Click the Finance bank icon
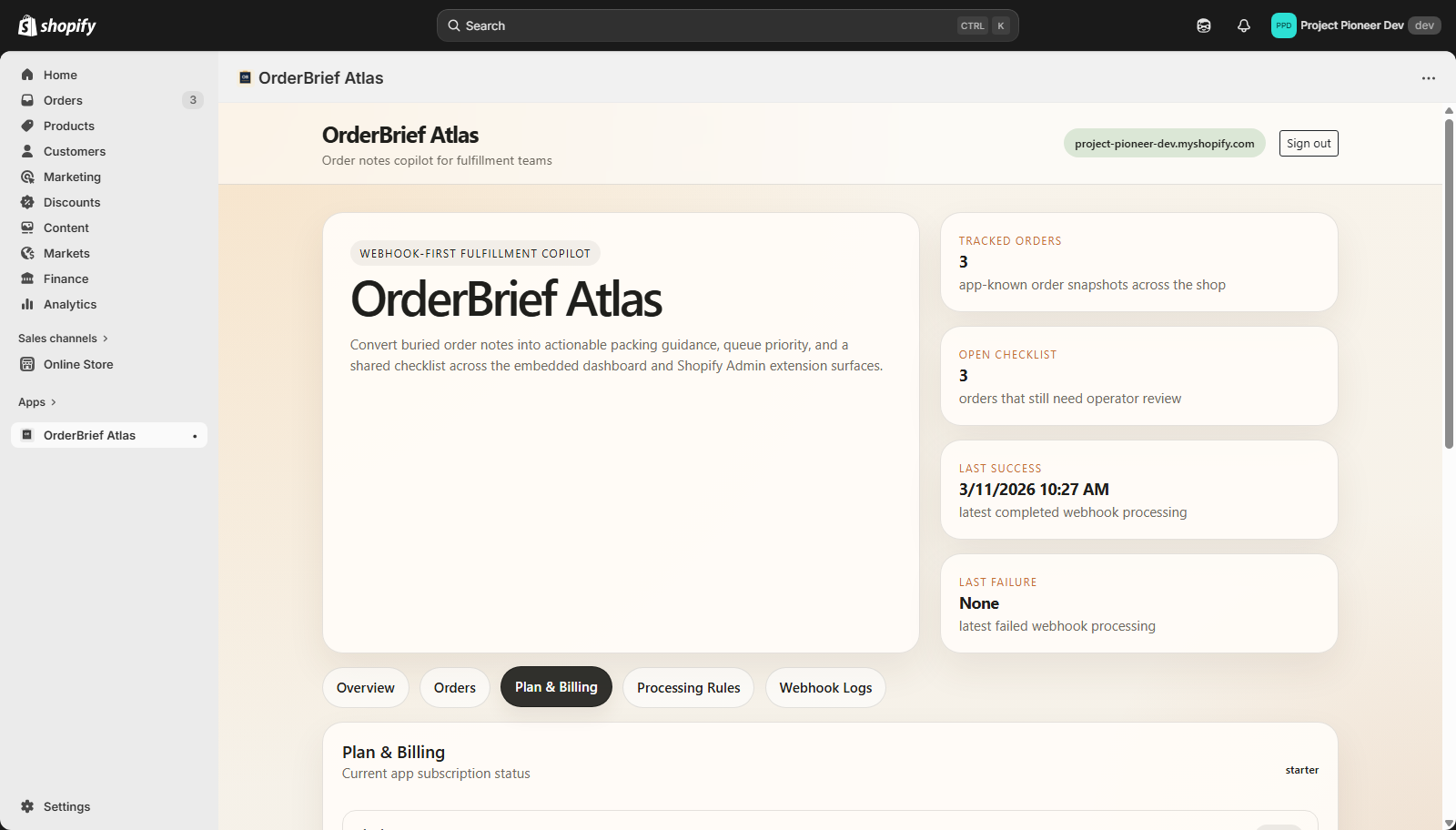Image resolution: width=1456 pixels, height=830 pixels. click(x=27, y=278)
